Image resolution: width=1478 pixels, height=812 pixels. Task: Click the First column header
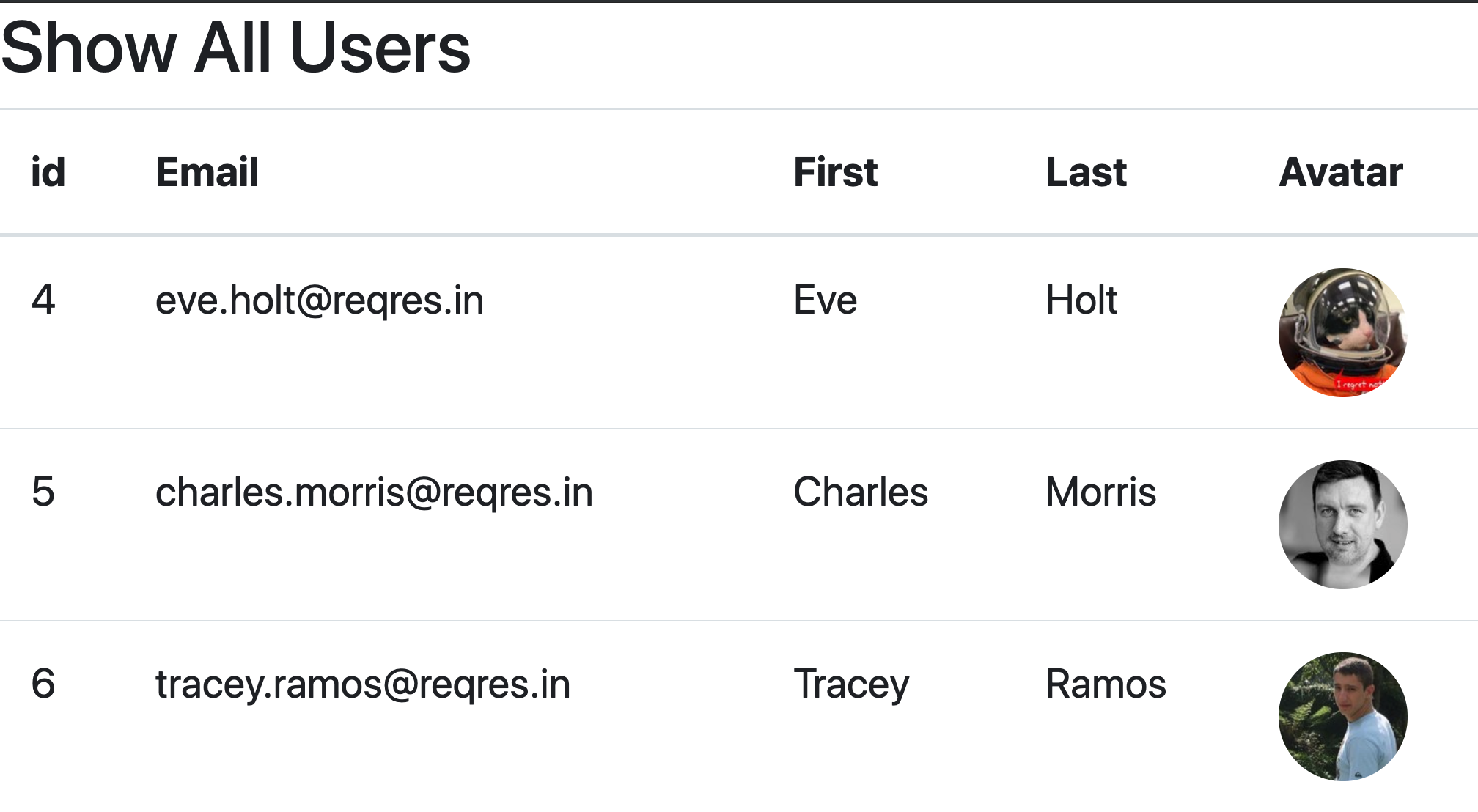coord(836,173)
